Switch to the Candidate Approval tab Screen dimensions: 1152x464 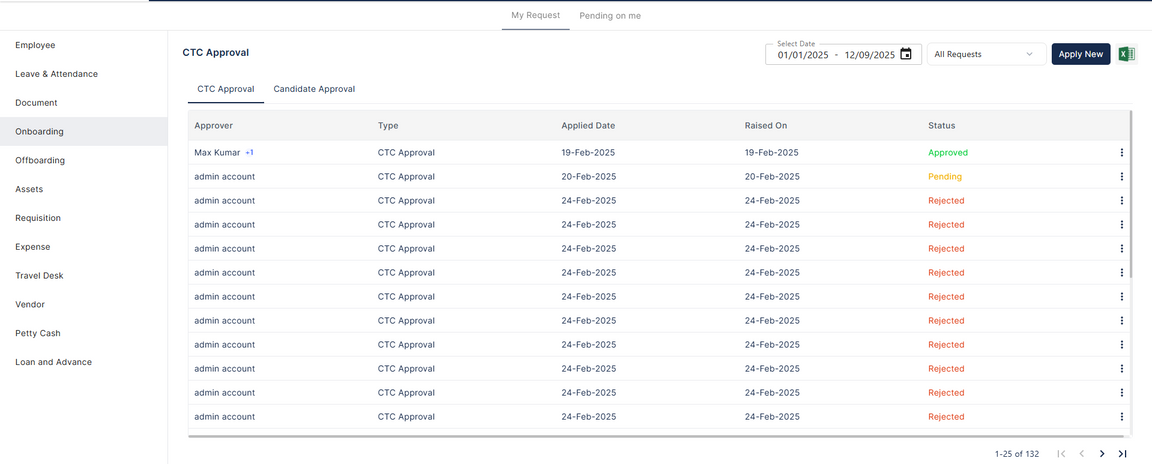pyautogui.click(x=314, y=89)
